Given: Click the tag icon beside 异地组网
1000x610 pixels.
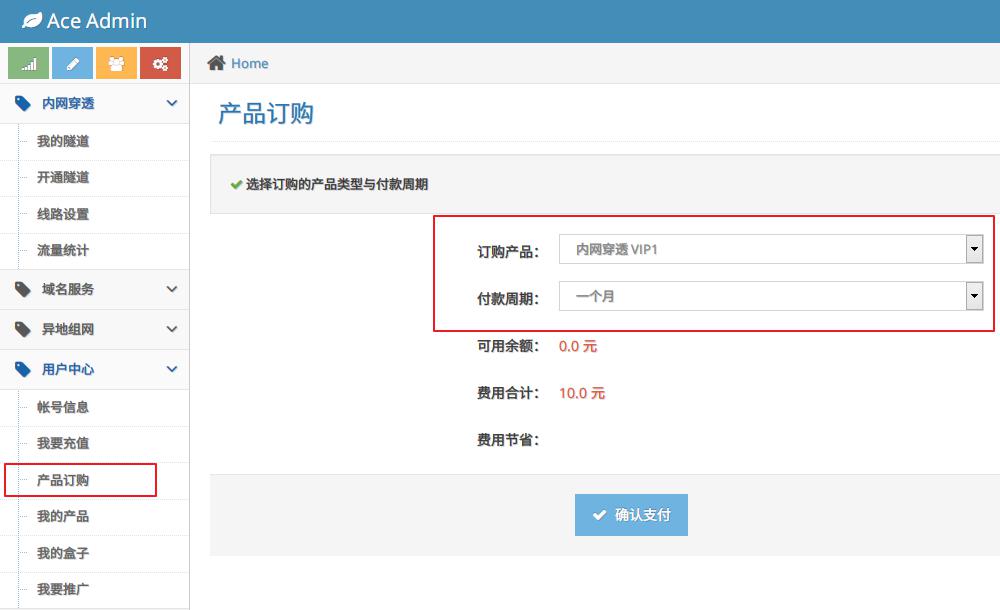Looking at the screenshot, I should [22, 329].
